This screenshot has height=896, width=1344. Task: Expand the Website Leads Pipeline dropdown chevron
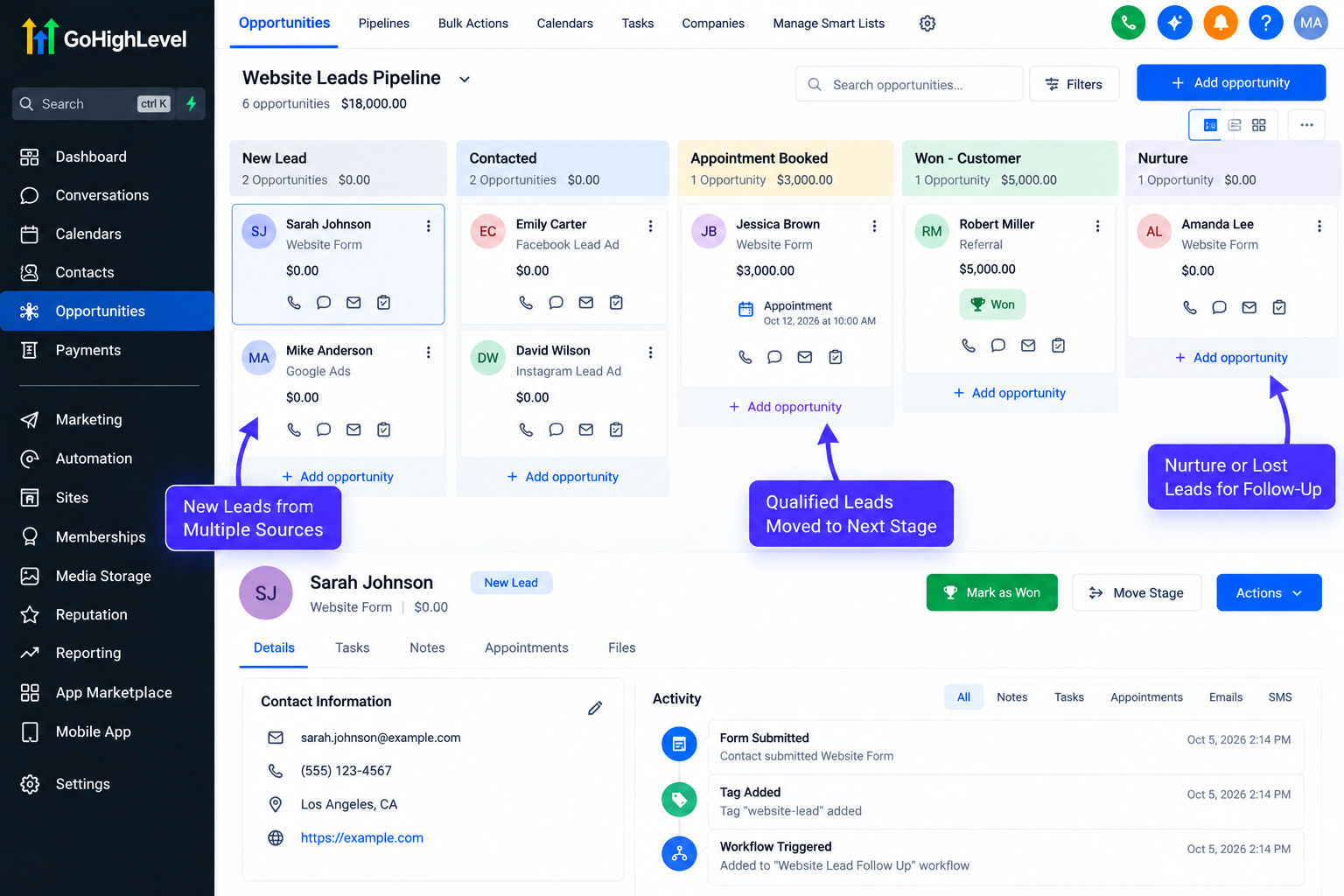click(465, 80)
